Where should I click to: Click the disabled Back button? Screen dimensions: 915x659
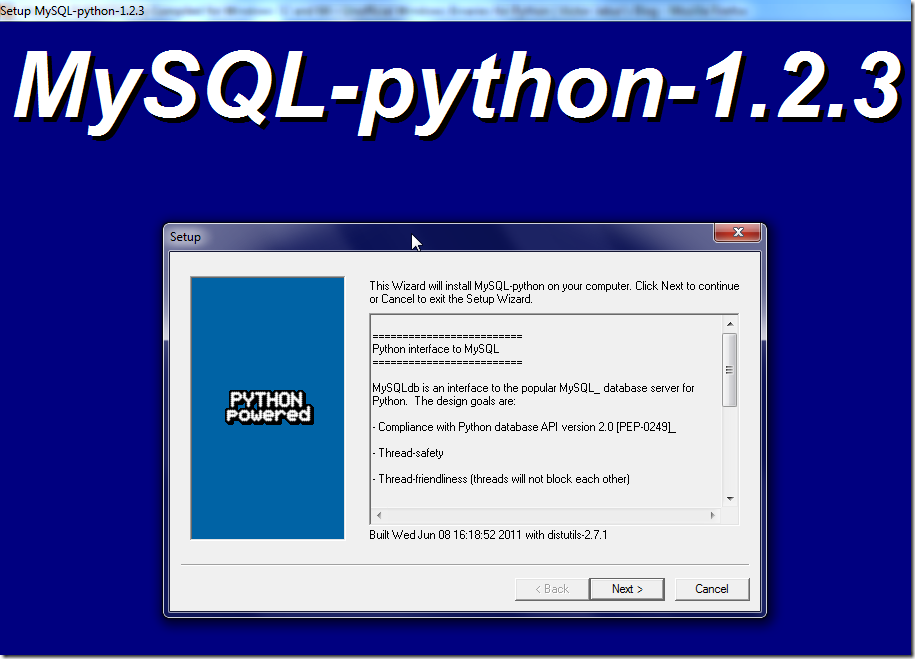pyautogui.click(x=552, y=589)
